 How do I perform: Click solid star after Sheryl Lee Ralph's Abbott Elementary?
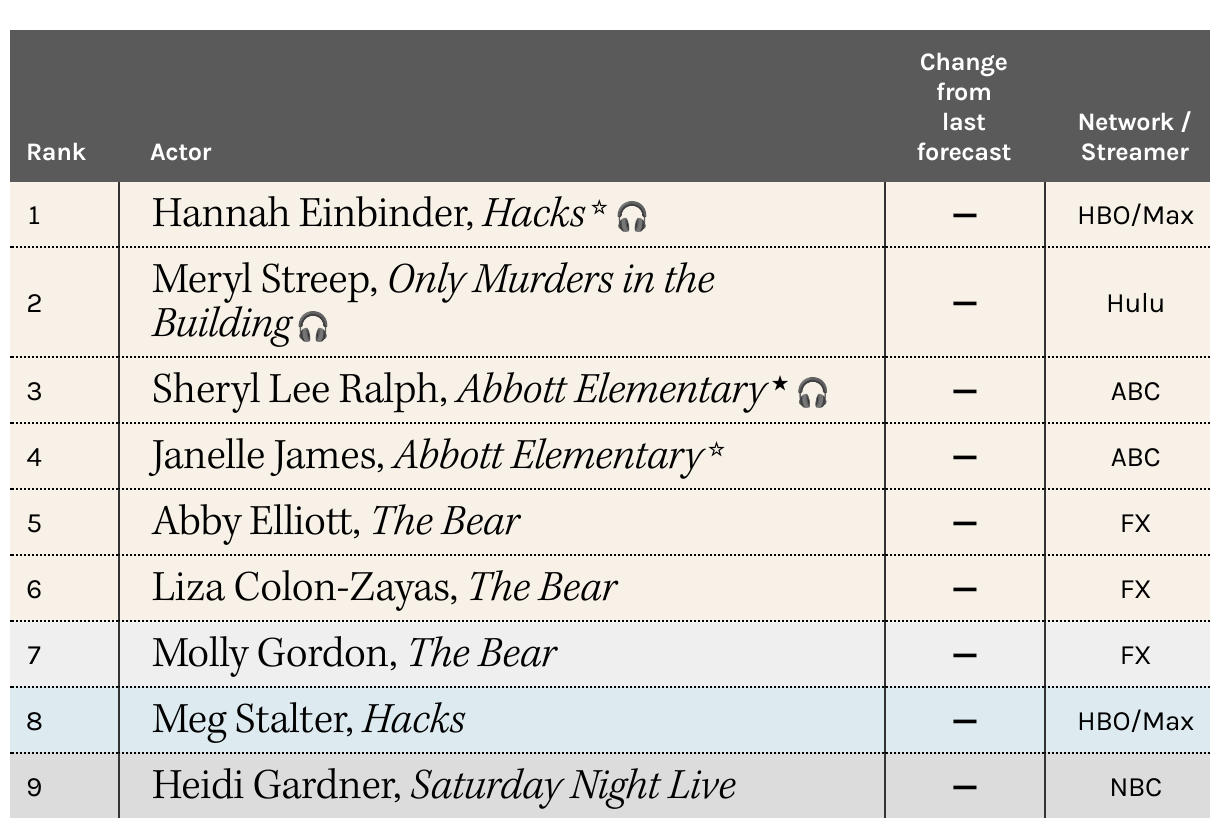780,383
